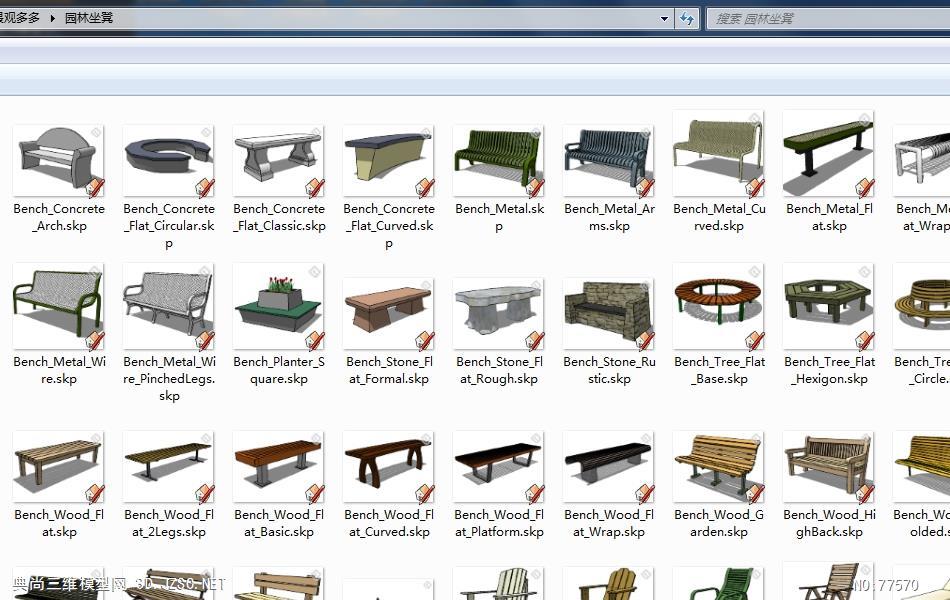Select the Bench_Wood_HighBack.skp file icon
950x600 pixels.
point(829,467)
